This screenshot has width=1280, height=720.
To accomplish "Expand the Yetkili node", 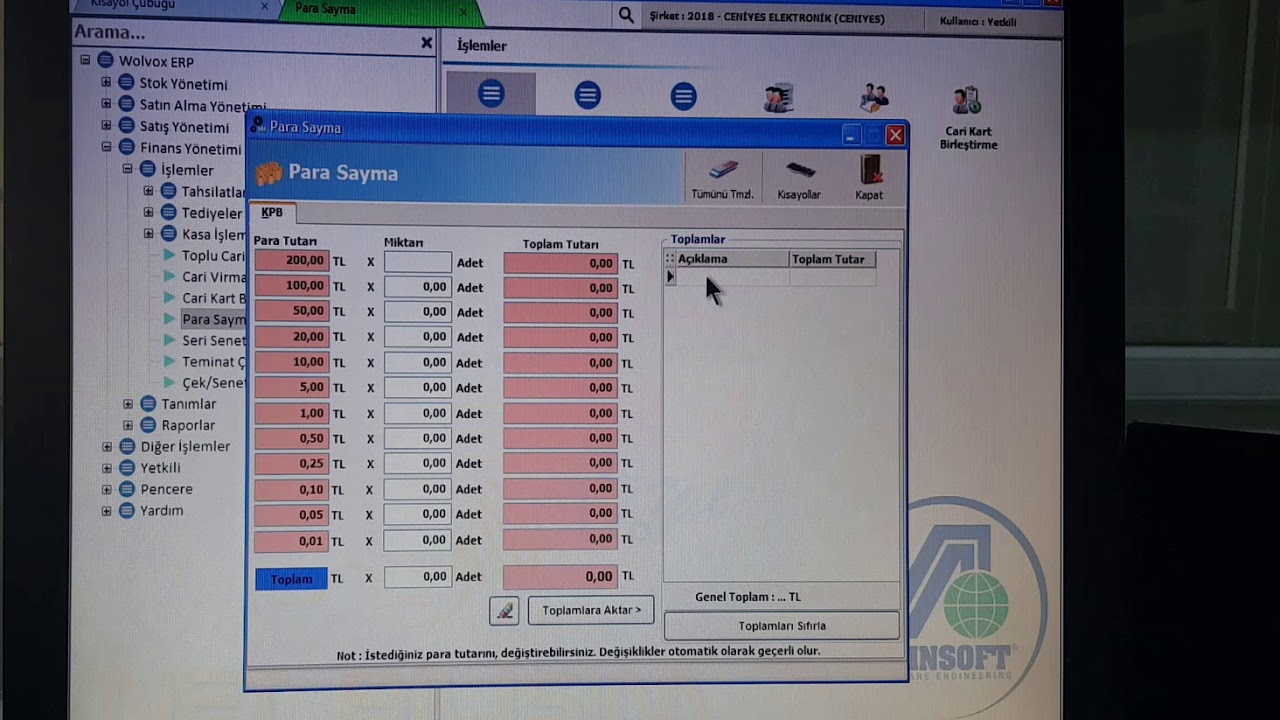I will 106,467.
